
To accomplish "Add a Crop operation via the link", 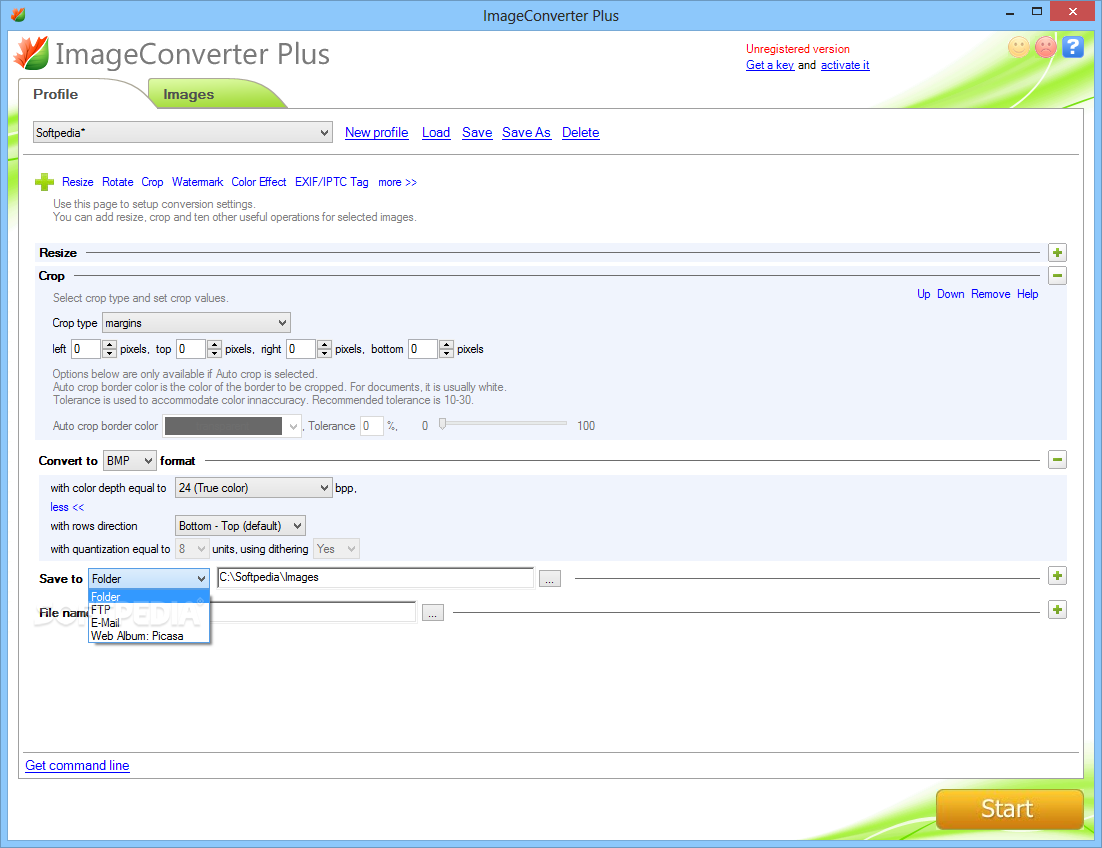I will [152, 182].
